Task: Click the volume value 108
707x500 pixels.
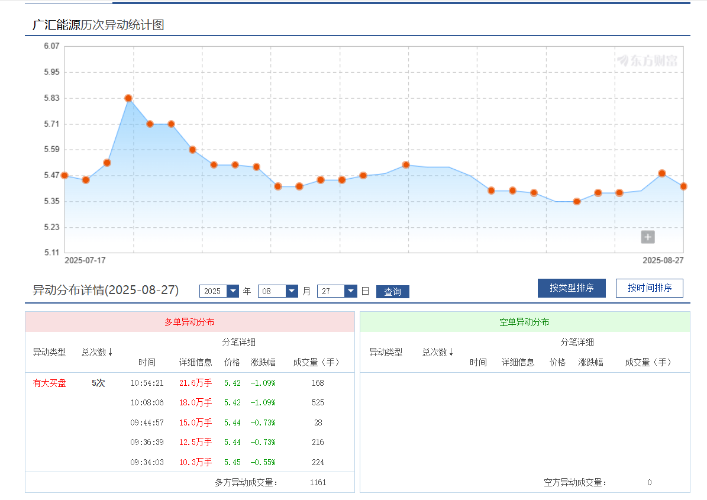Action: click(317, 383)
